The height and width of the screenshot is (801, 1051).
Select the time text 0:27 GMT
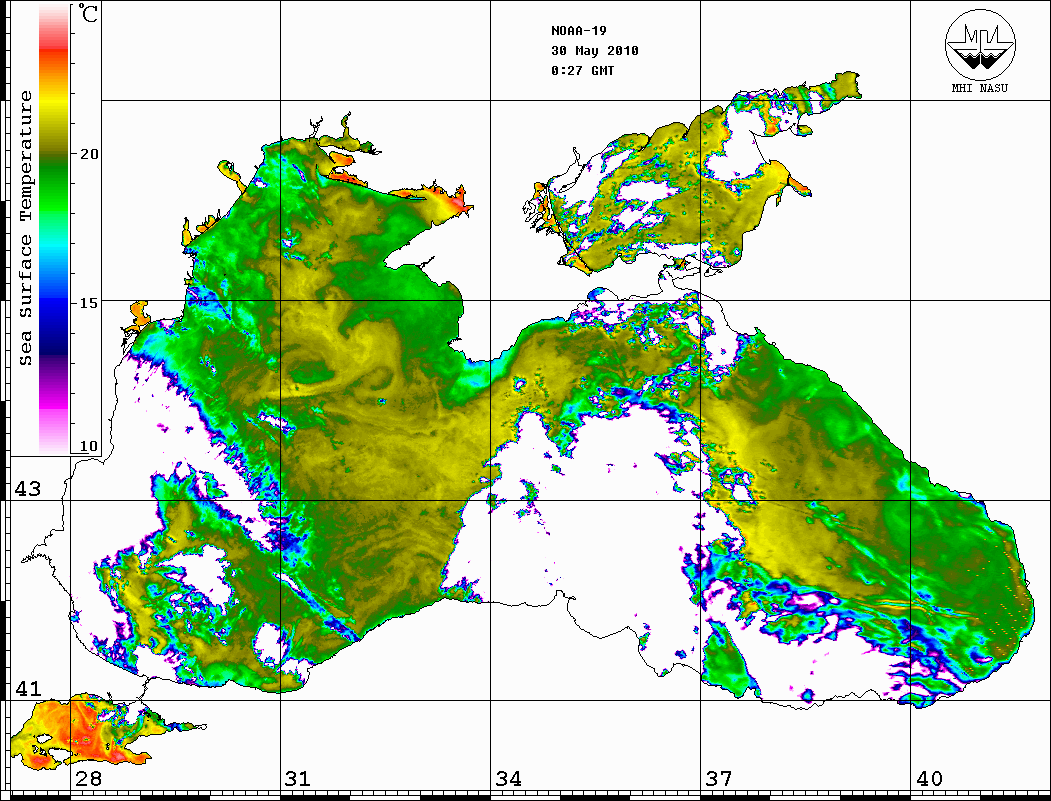[x=582, y=71]
